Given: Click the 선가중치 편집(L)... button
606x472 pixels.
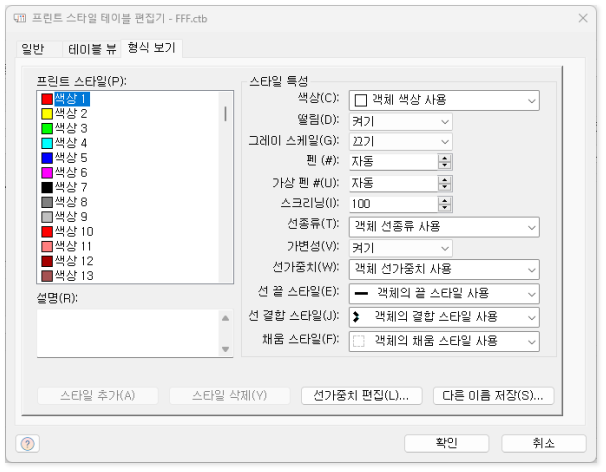Looking at the screenshot, I should coord(361,396).
